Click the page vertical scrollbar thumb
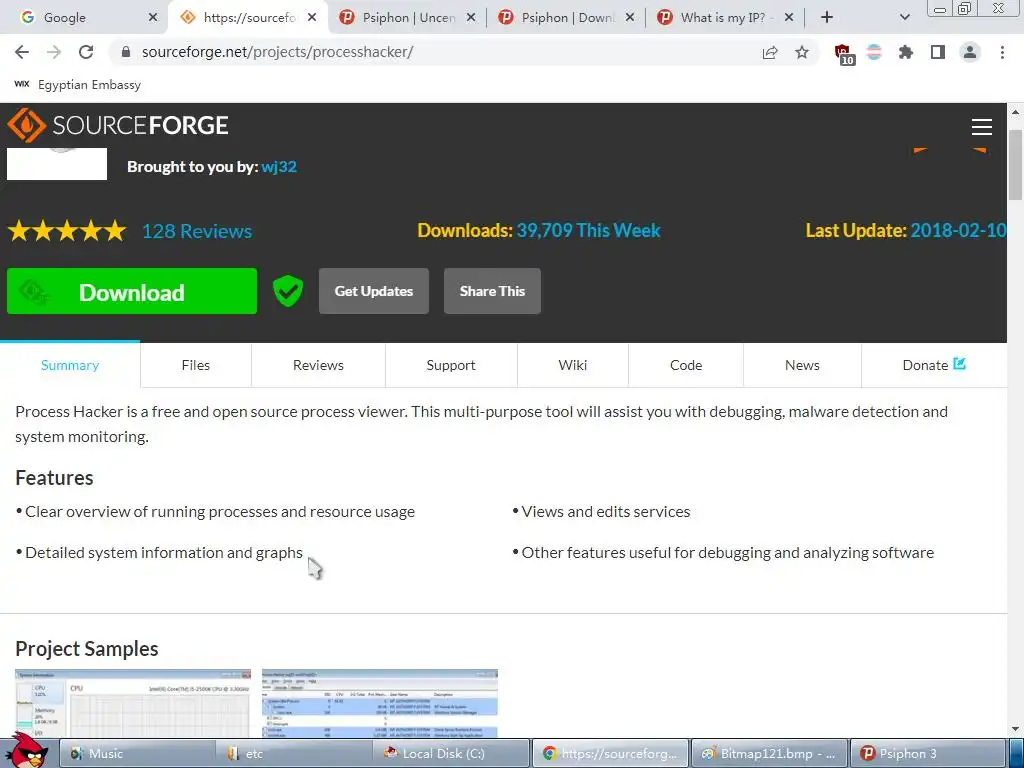 [x=1016, y=165]
